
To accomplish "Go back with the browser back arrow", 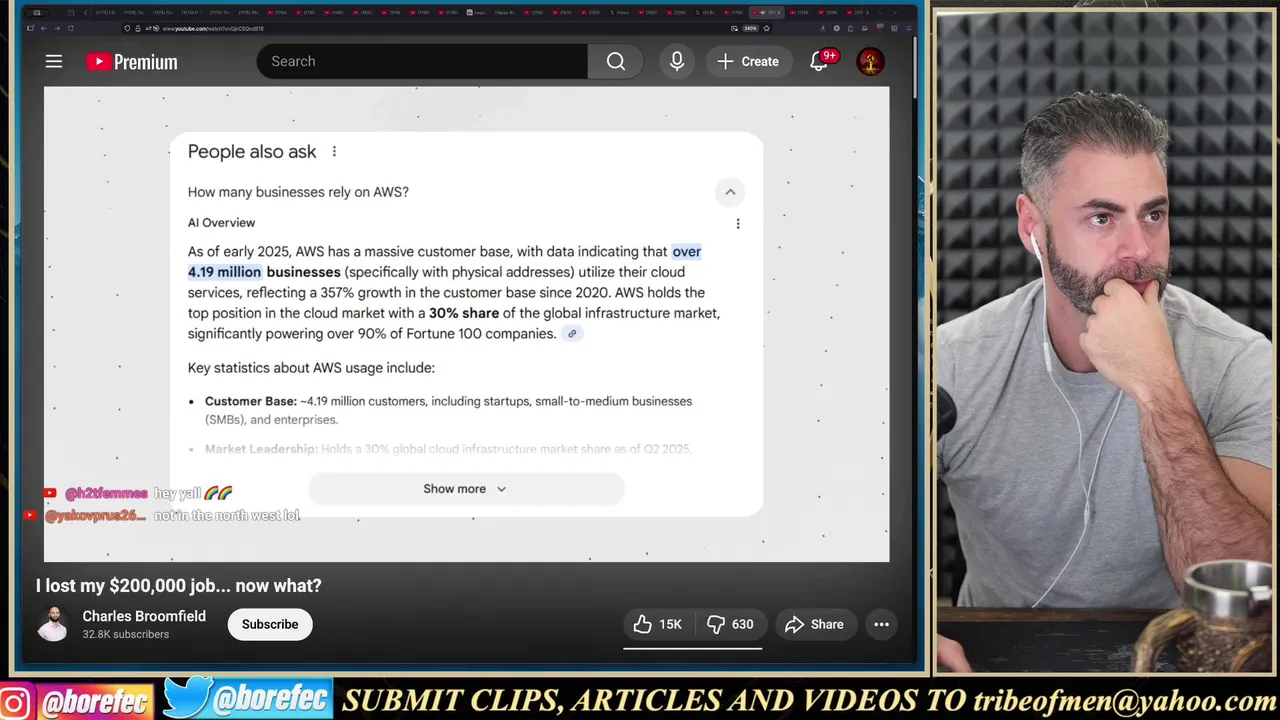I will (x=44, y=28).
